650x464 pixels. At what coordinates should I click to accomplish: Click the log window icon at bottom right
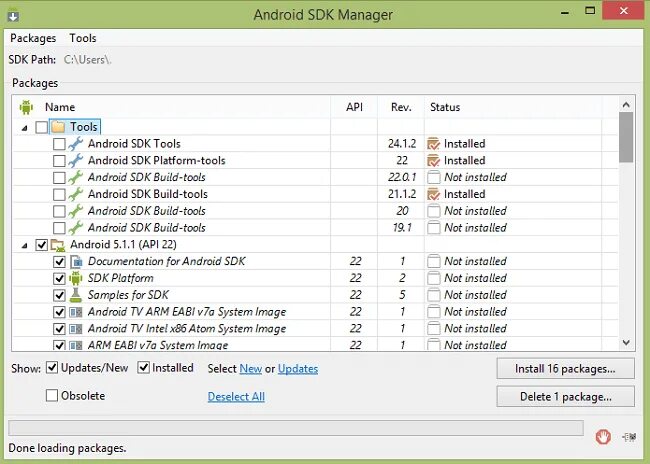628,436
